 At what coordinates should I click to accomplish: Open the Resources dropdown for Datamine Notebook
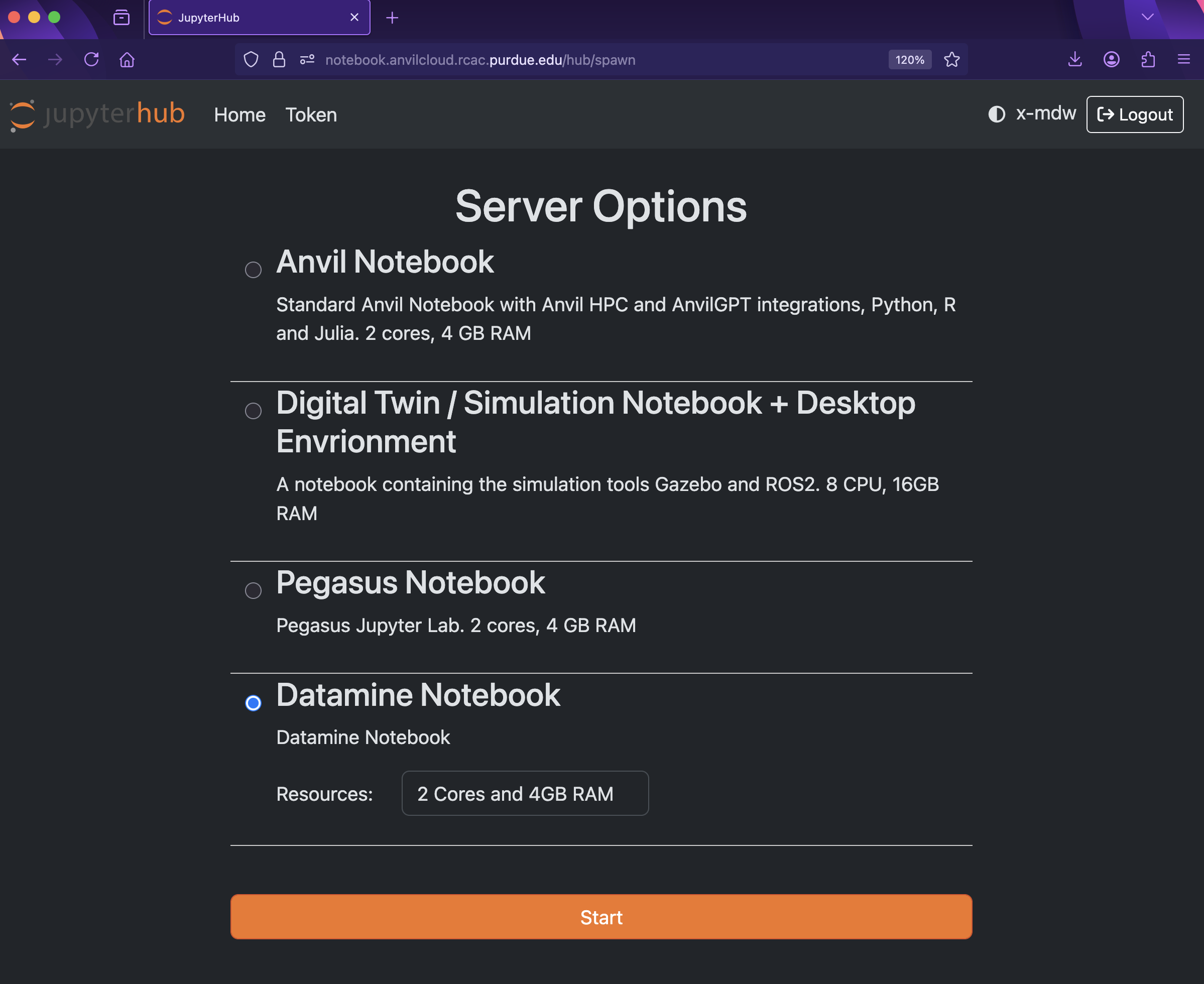click(525, 794)
